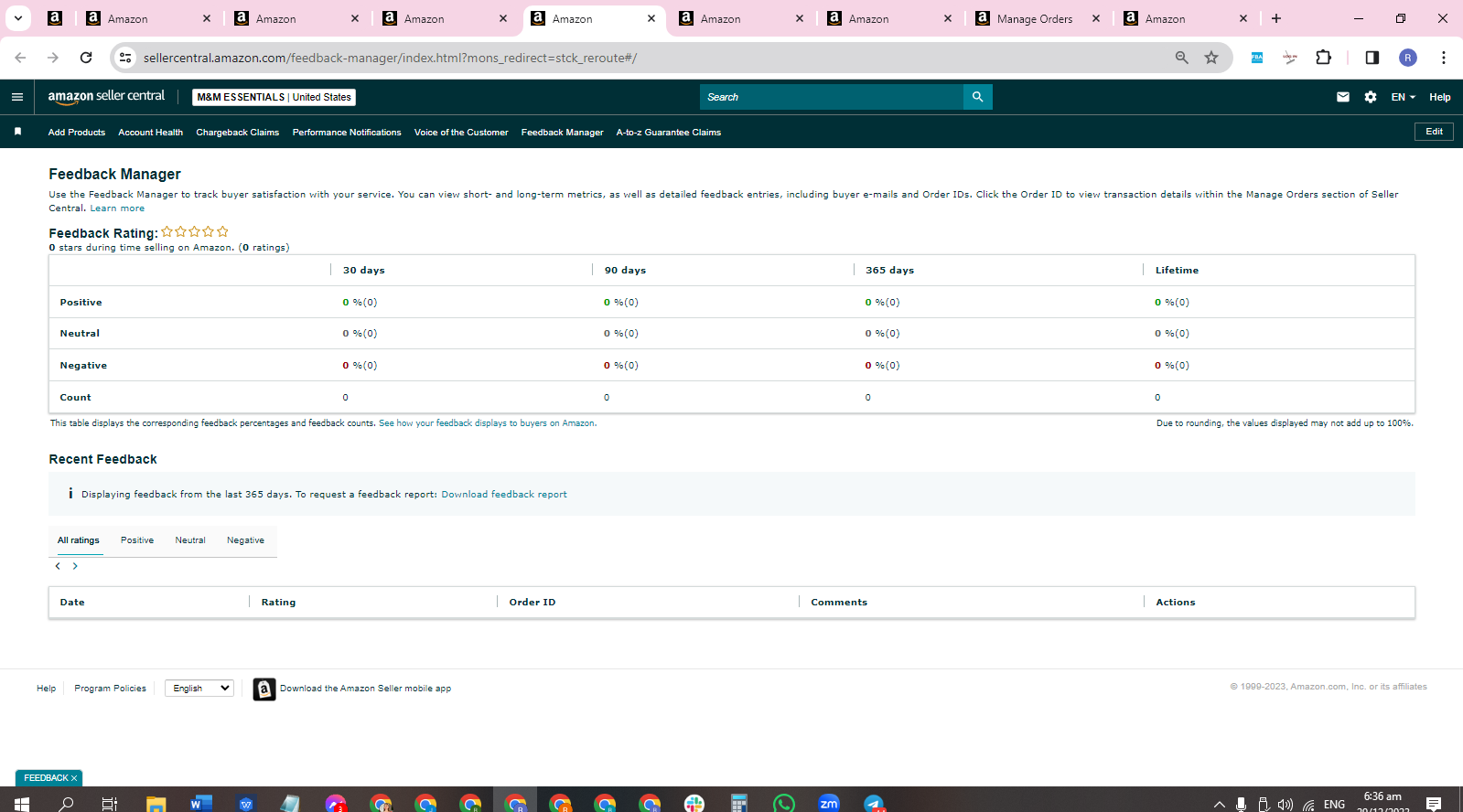Screen dimensions: 1463x812
Task: Open WhatsApp from the taskbar
Action: (784, 804)
